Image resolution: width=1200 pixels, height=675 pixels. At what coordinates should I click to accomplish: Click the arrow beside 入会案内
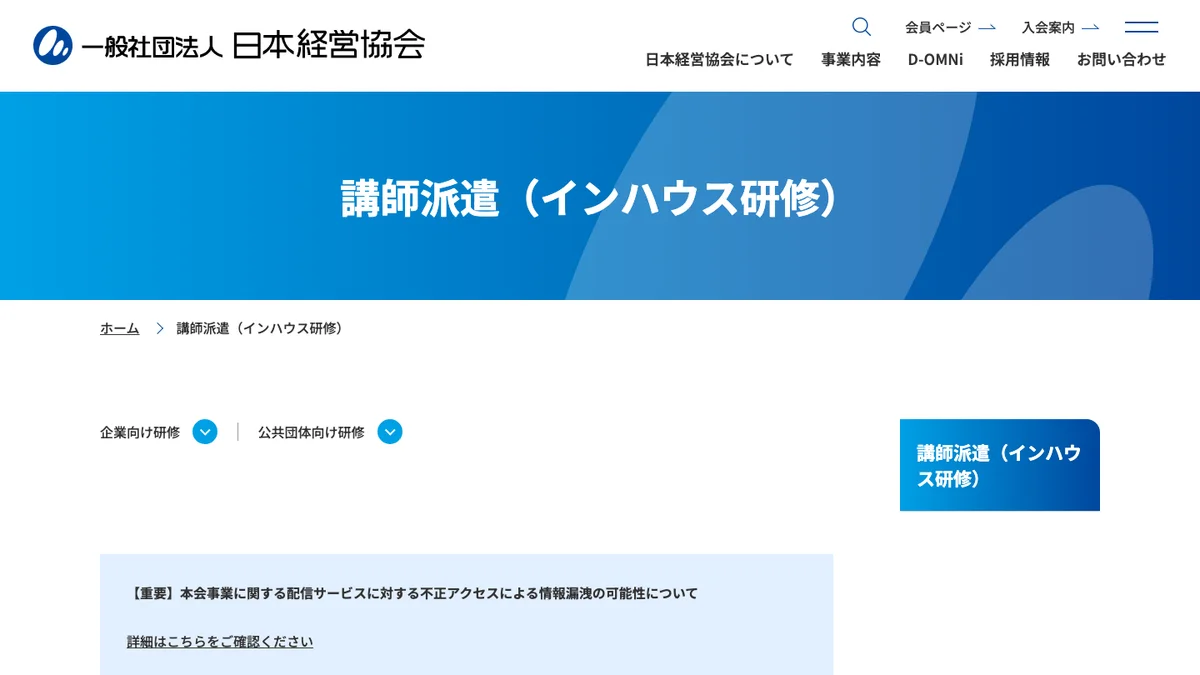(x=1090, y=28)
